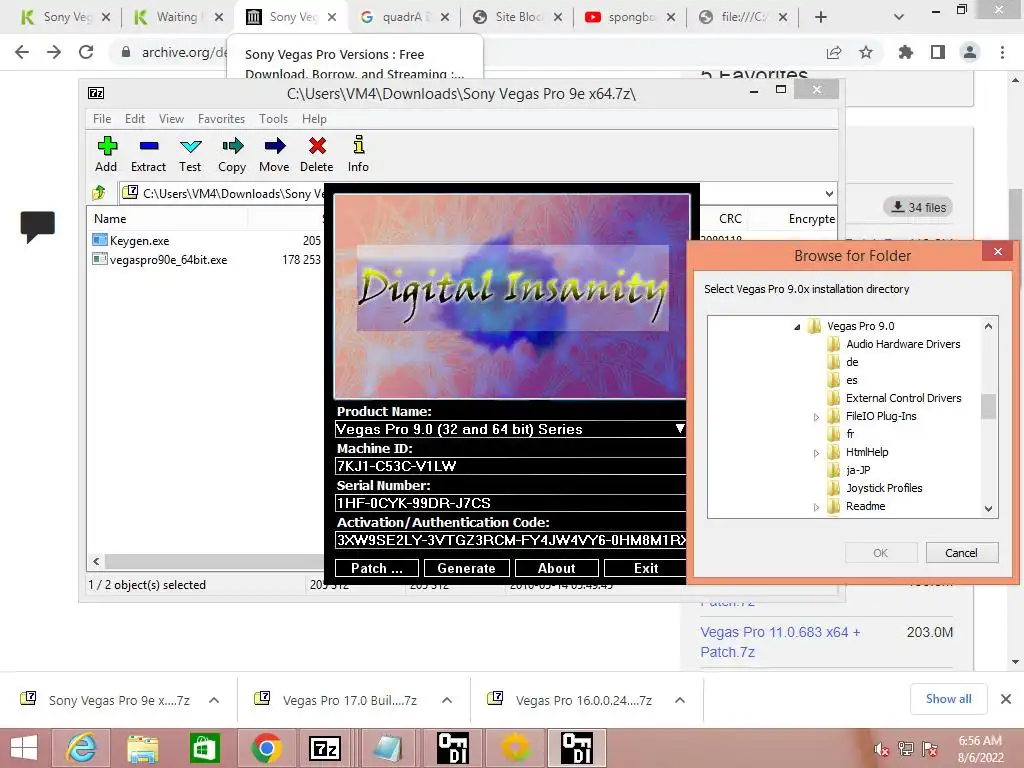Switch to 7-Zip in the taskbar
The height and width of the screenshot is (768, 1024).
point(325,748)
